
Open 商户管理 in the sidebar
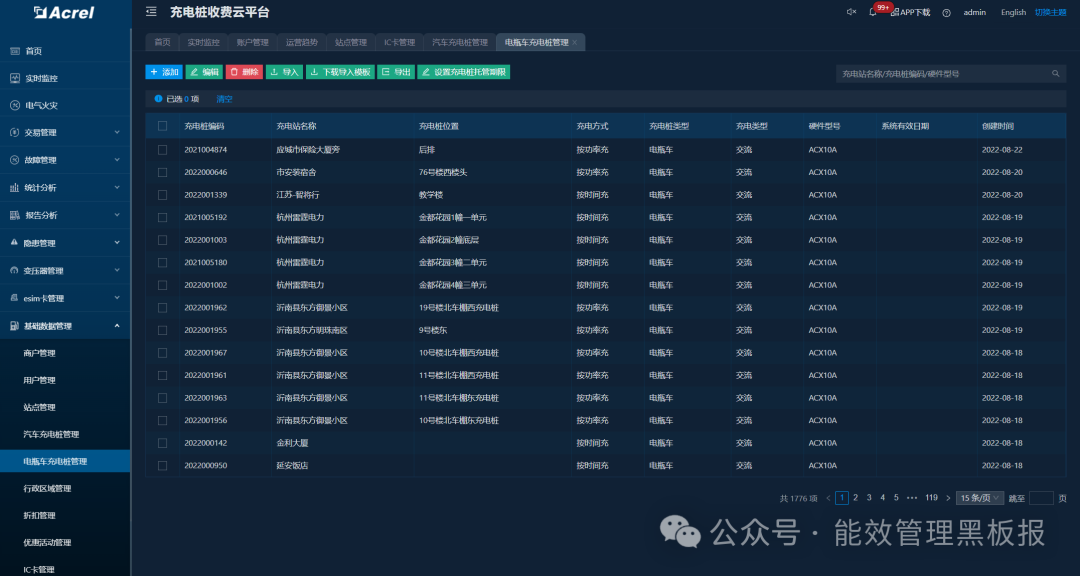(x=39, y=353)
